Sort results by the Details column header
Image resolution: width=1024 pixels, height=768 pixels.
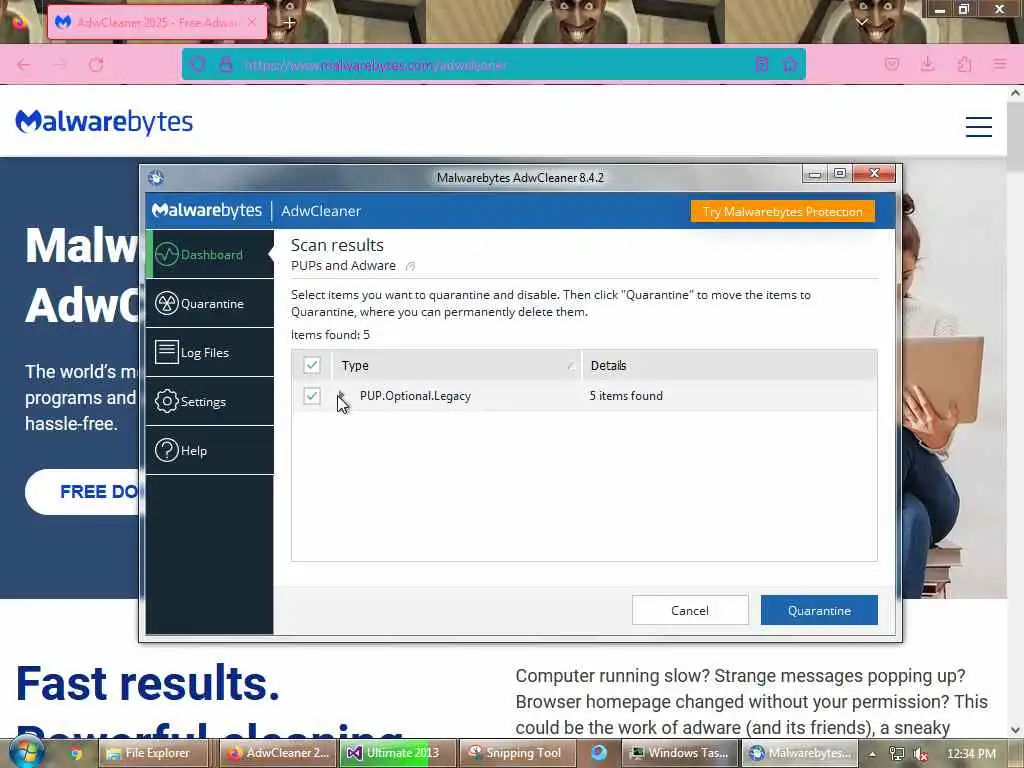[729, 365]
